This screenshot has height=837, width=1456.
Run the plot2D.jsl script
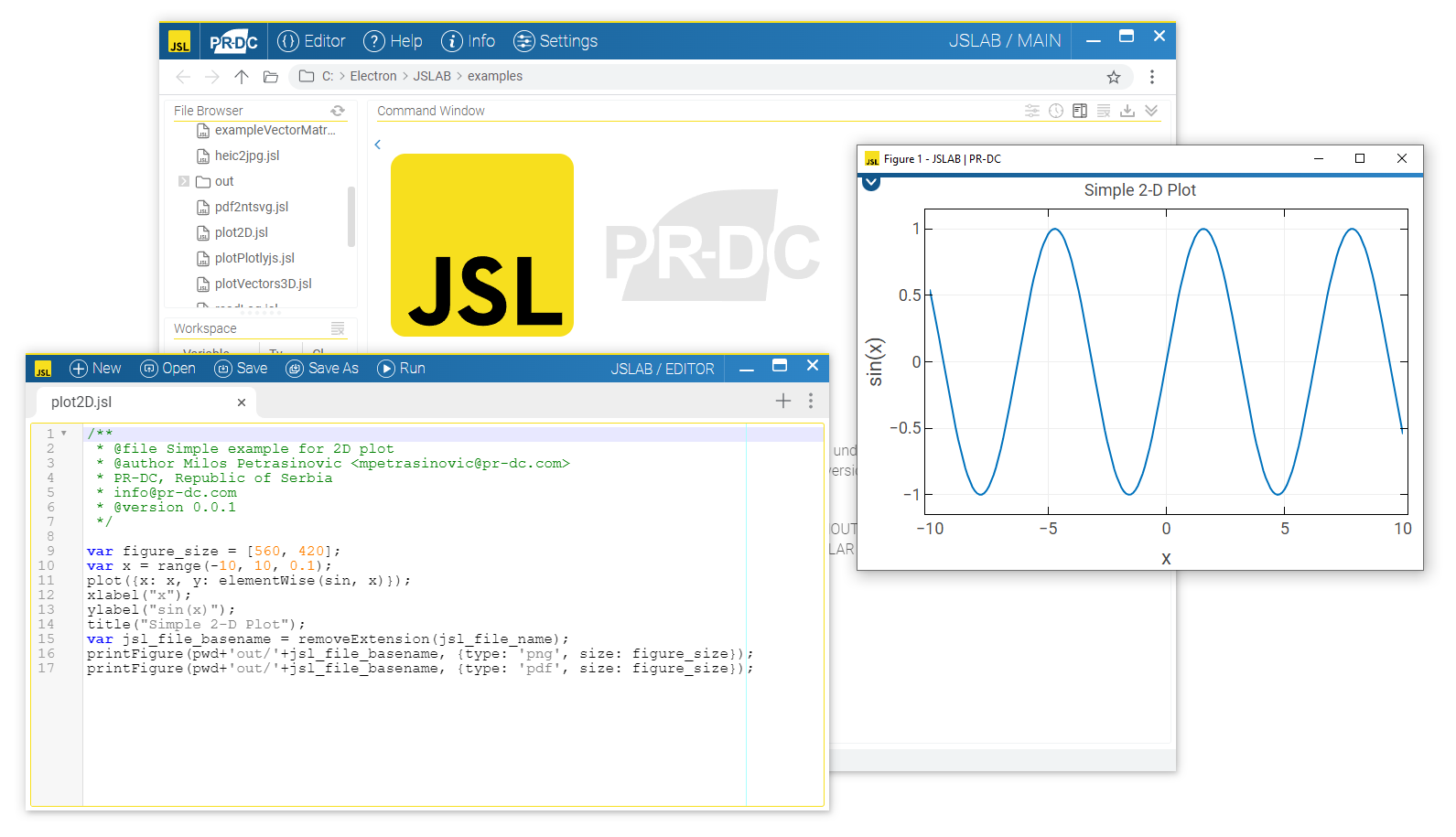401,369
